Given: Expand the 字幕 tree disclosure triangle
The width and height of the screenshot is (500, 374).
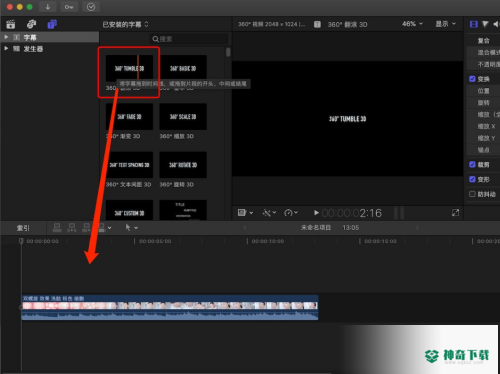Looking at the screenshot, I should click(x=6, y=37).
